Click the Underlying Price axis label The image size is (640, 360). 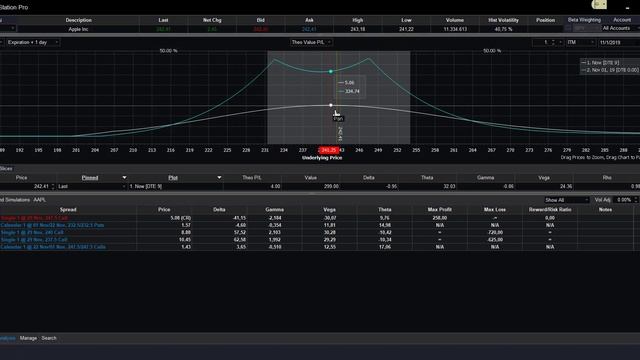(x=322, y=158)
